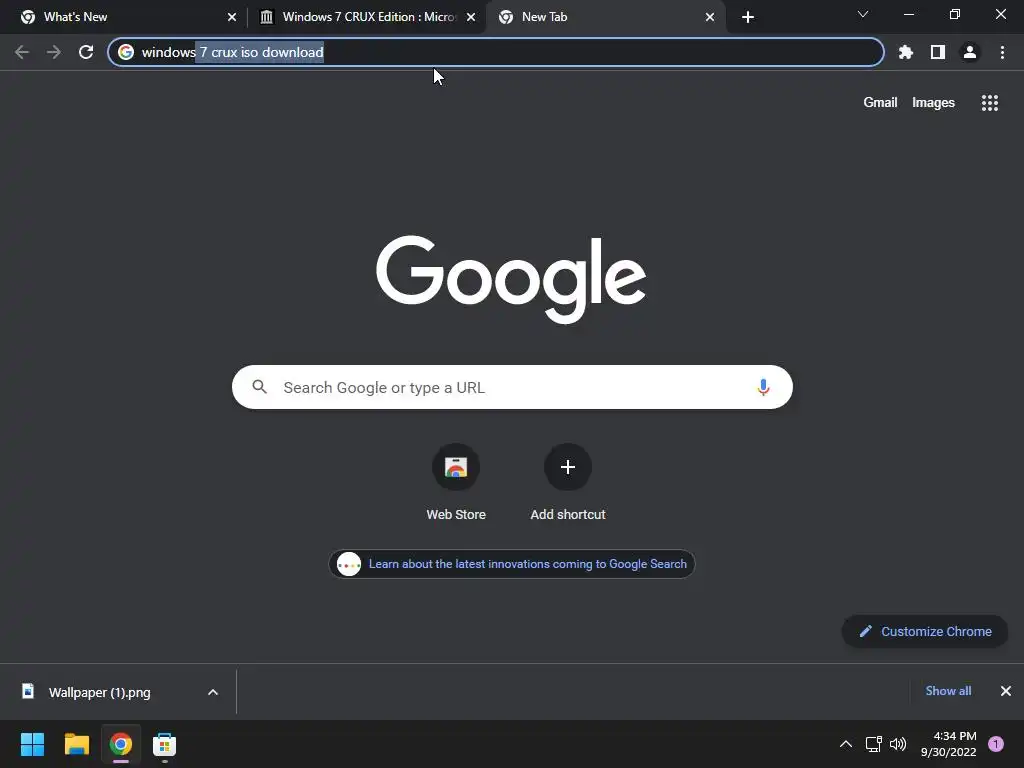Open network status in system tray
Screen dimensions: 1024x768
pos(873,744)
